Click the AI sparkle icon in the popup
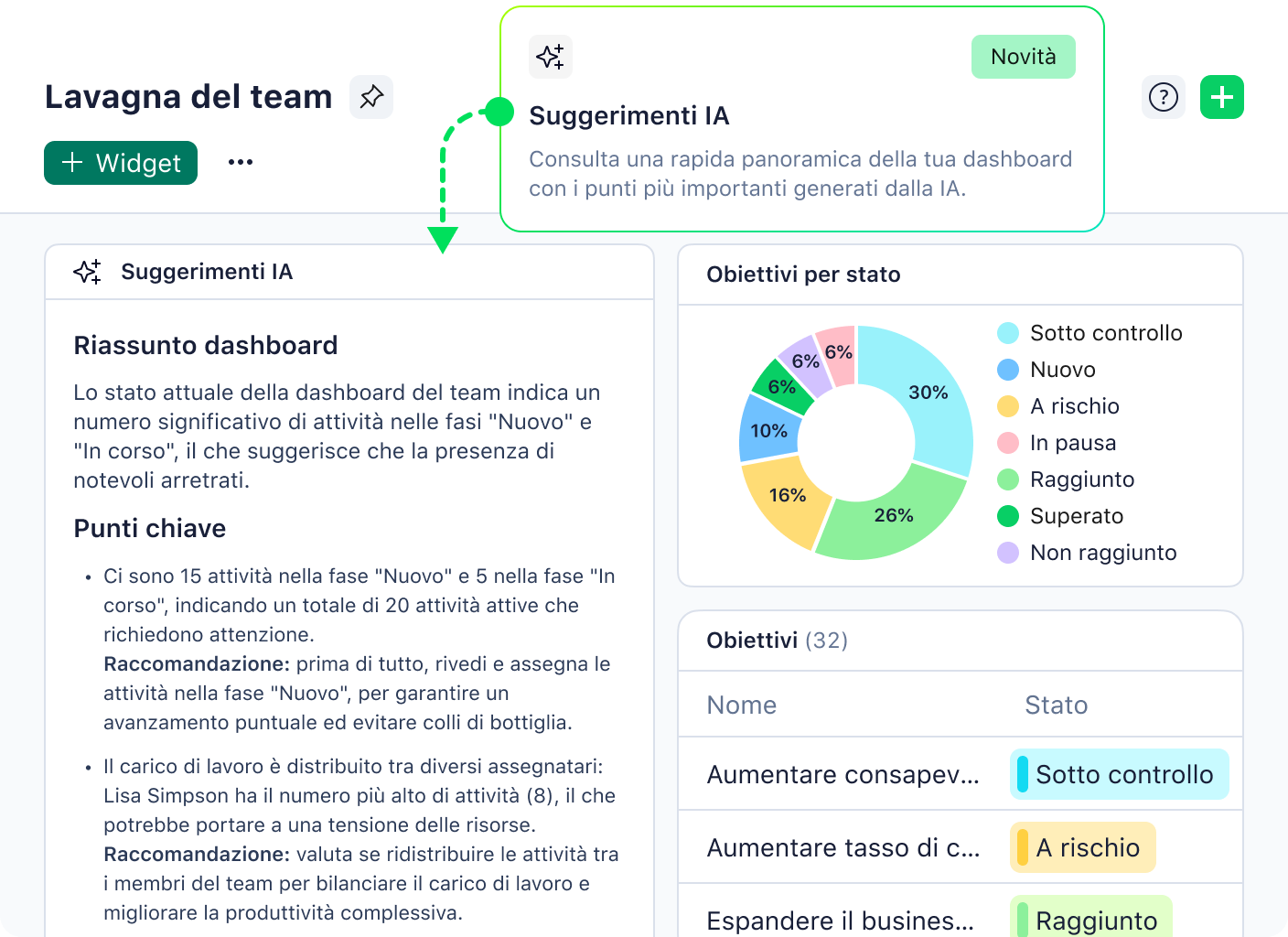The image size is (1288, 937). [550, 57]
